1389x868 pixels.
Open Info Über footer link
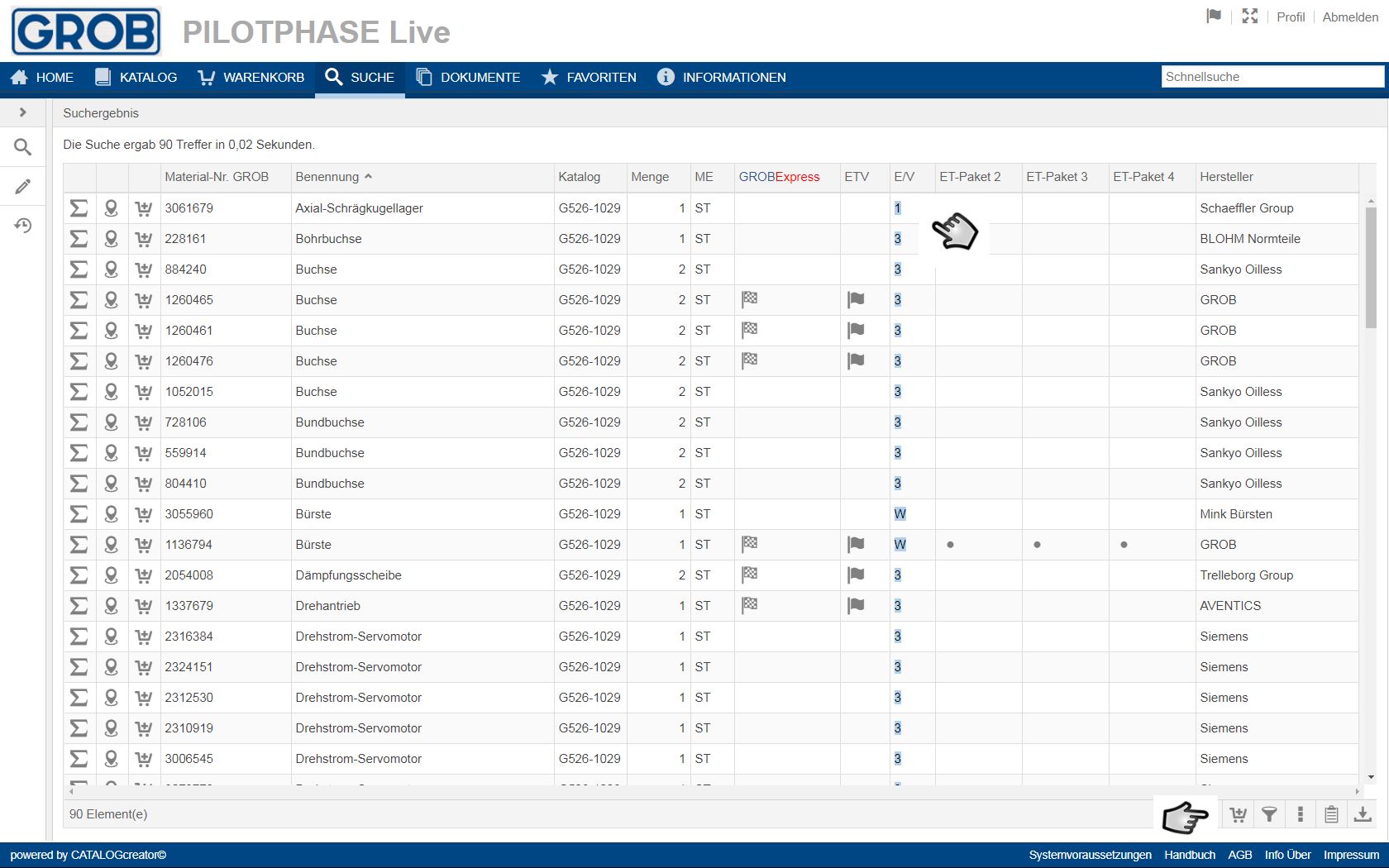tap(1287, 855)
